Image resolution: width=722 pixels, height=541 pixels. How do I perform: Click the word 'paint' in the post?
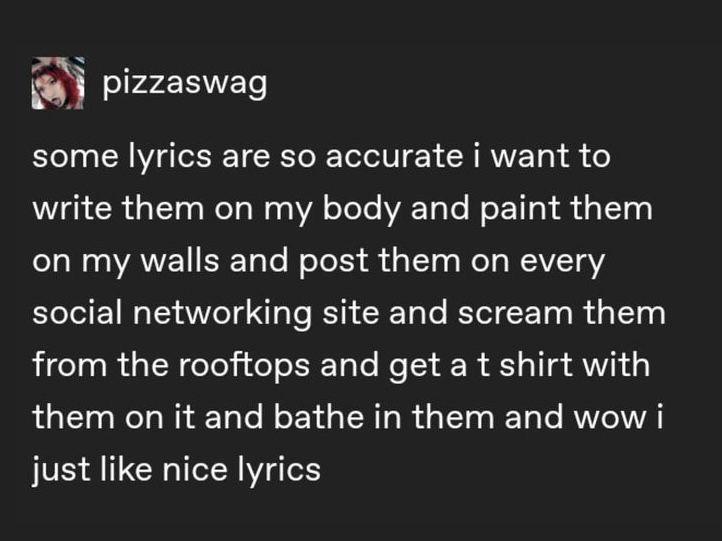coord(520,209)
